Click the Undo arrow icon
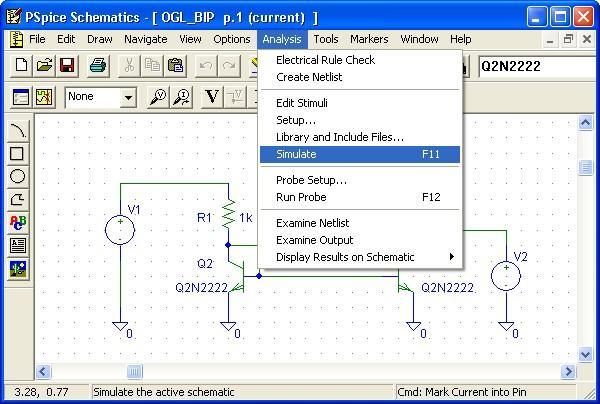Viewport: 600px width, 404px height. (x=206, y=66)
